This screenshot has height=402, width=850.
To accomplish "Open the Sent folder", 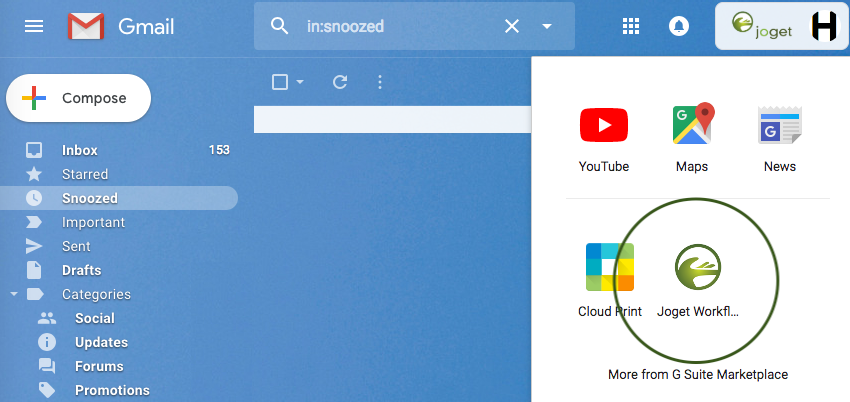I will pos(76,246).
